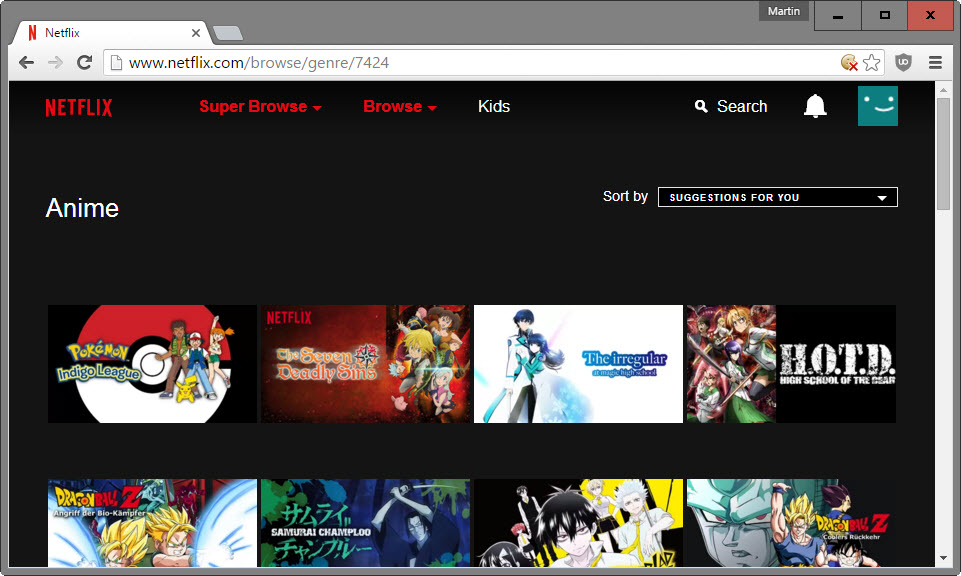This screenshot has height=576, width=961.
Task: Reload the Netflix page
Action: pos(85,63)
